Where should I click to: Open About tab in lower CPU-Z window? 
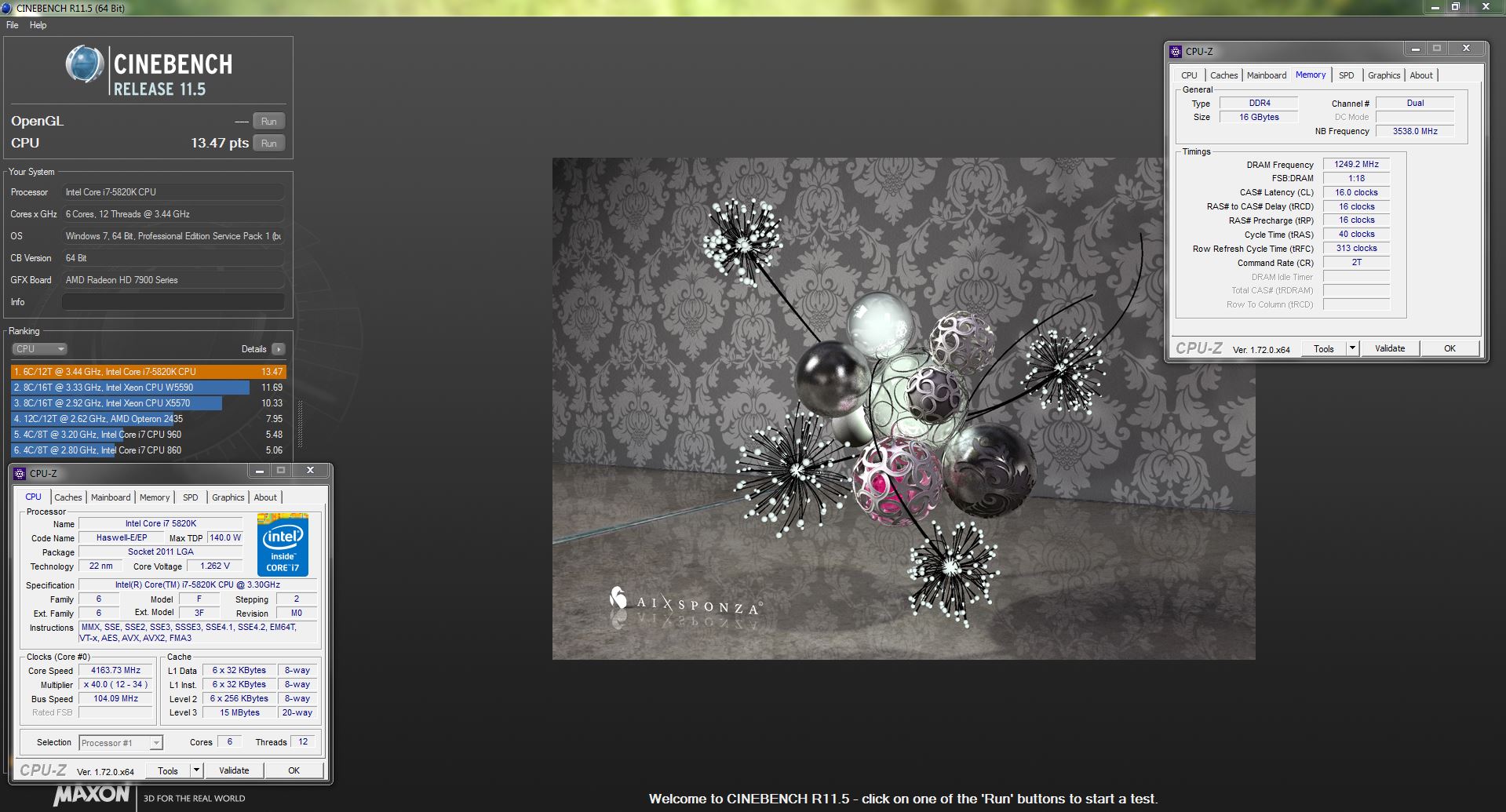(265, 497)
